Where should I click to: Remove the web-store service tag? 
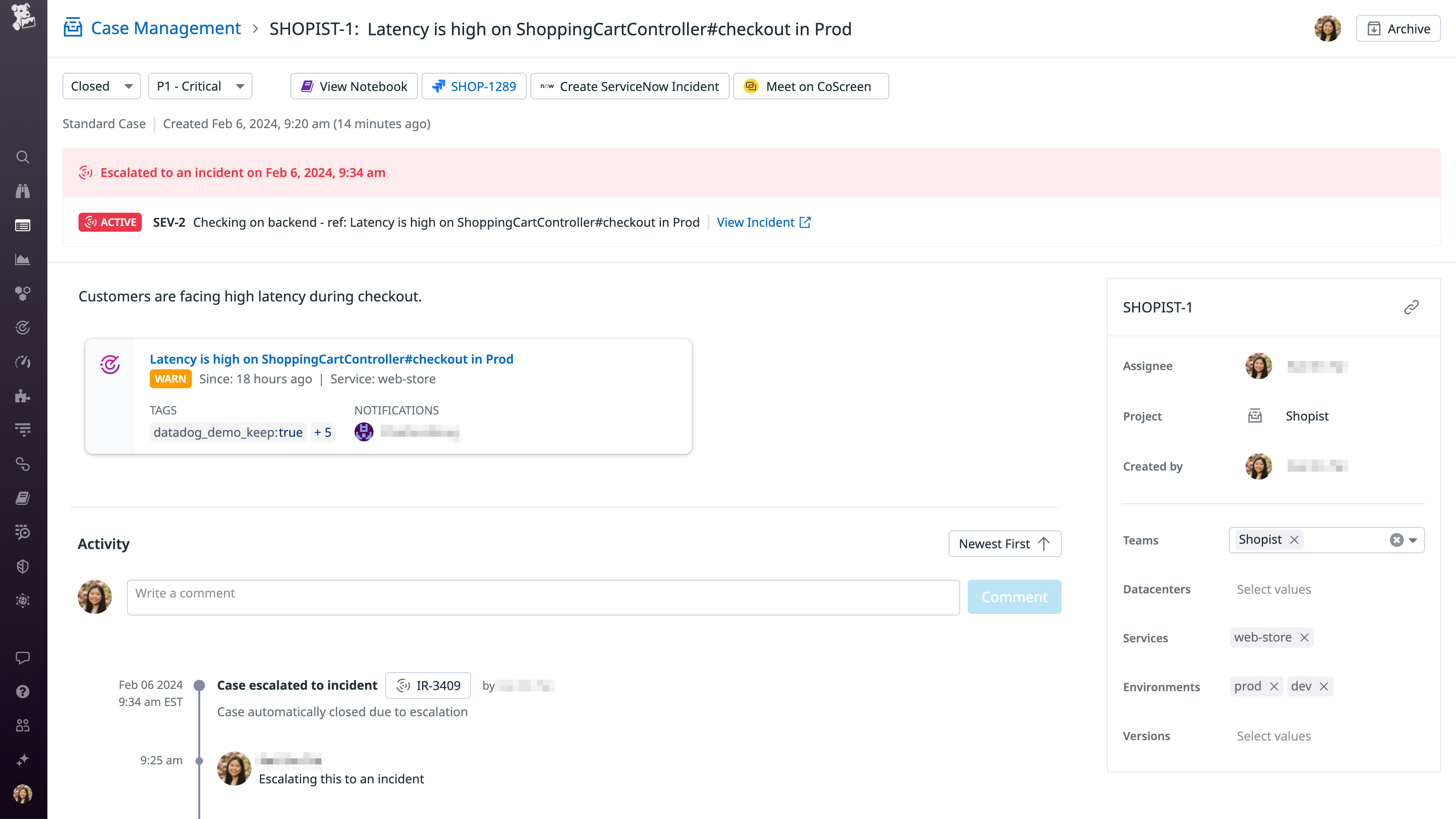1304,637
